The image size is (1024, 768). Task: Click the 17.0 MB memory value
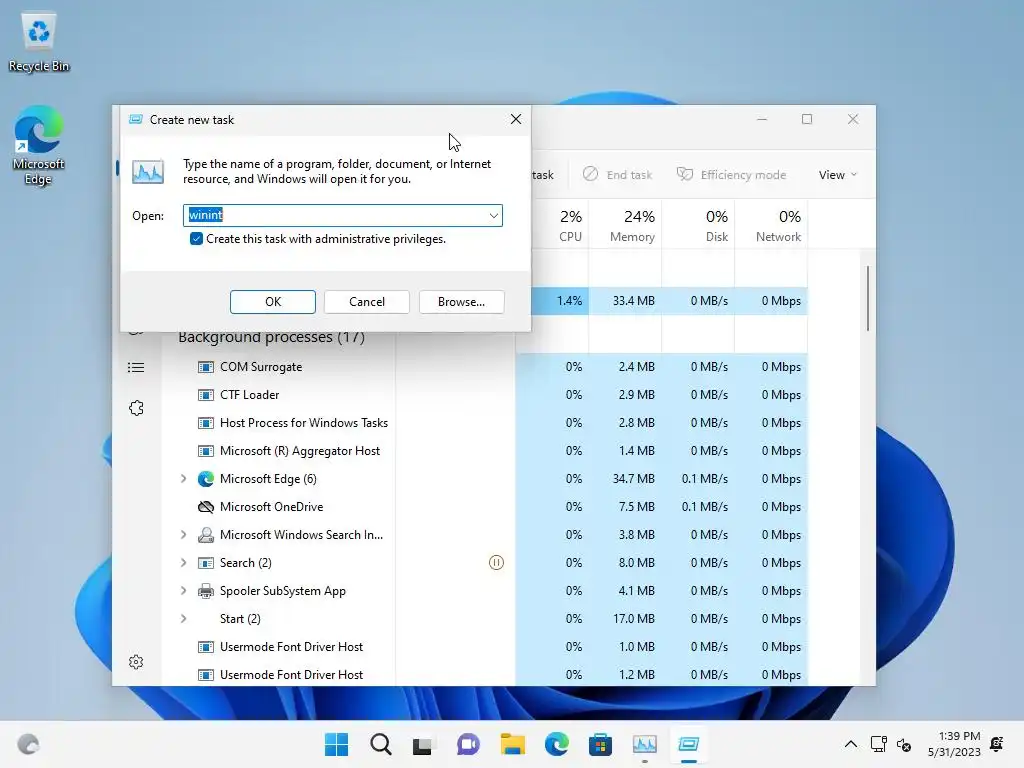(633, 618)
